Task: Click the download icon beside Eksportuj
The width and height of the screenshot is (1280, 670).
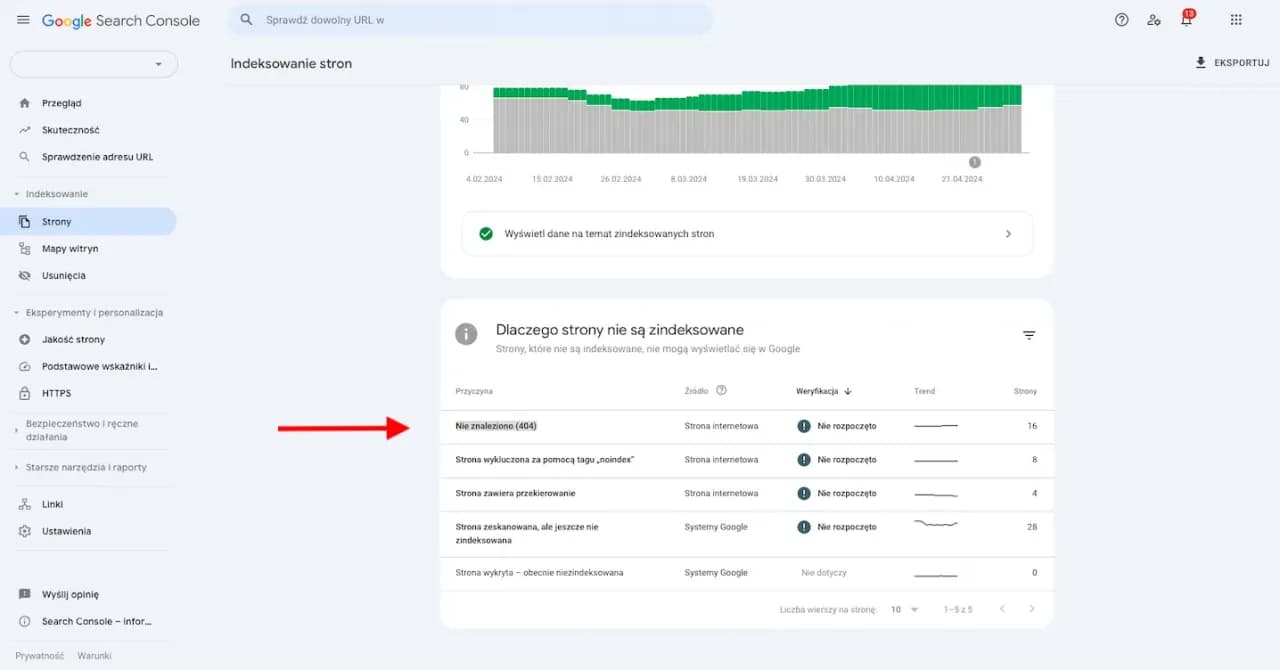Action: point(1201,63)
